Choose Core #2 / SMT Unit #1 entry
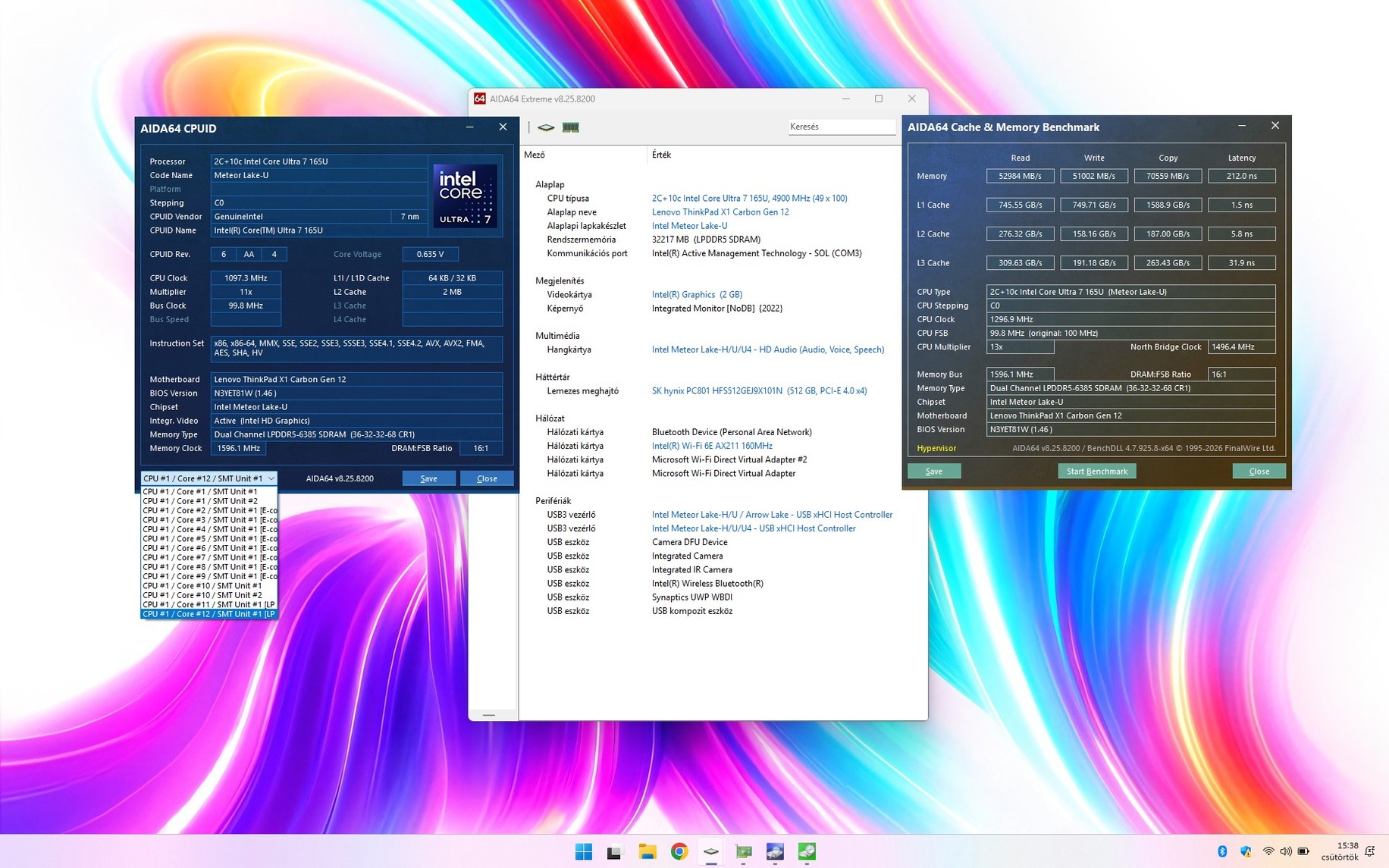This screenshot has width=1389, height=868. [209, 510]
